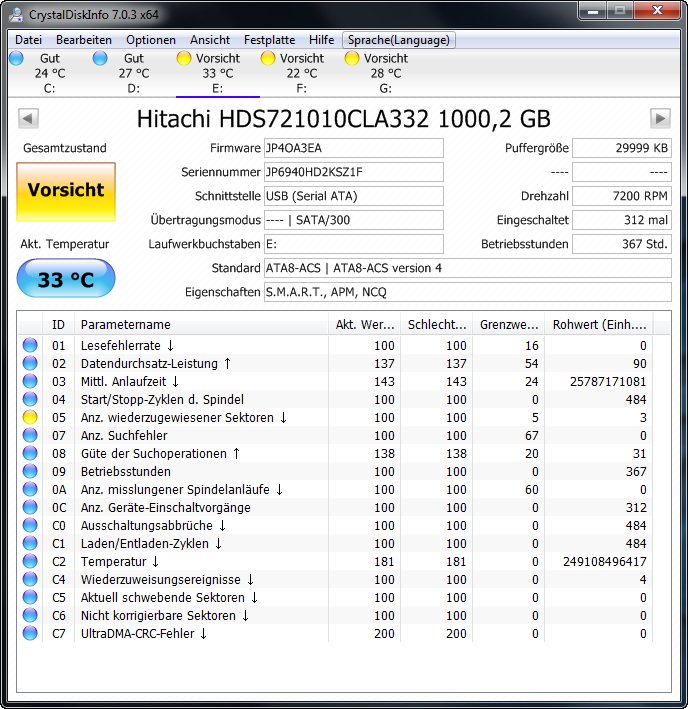The image size is (688, 709).
Task: Select drive F: at 22 °C
Action: 302,73
